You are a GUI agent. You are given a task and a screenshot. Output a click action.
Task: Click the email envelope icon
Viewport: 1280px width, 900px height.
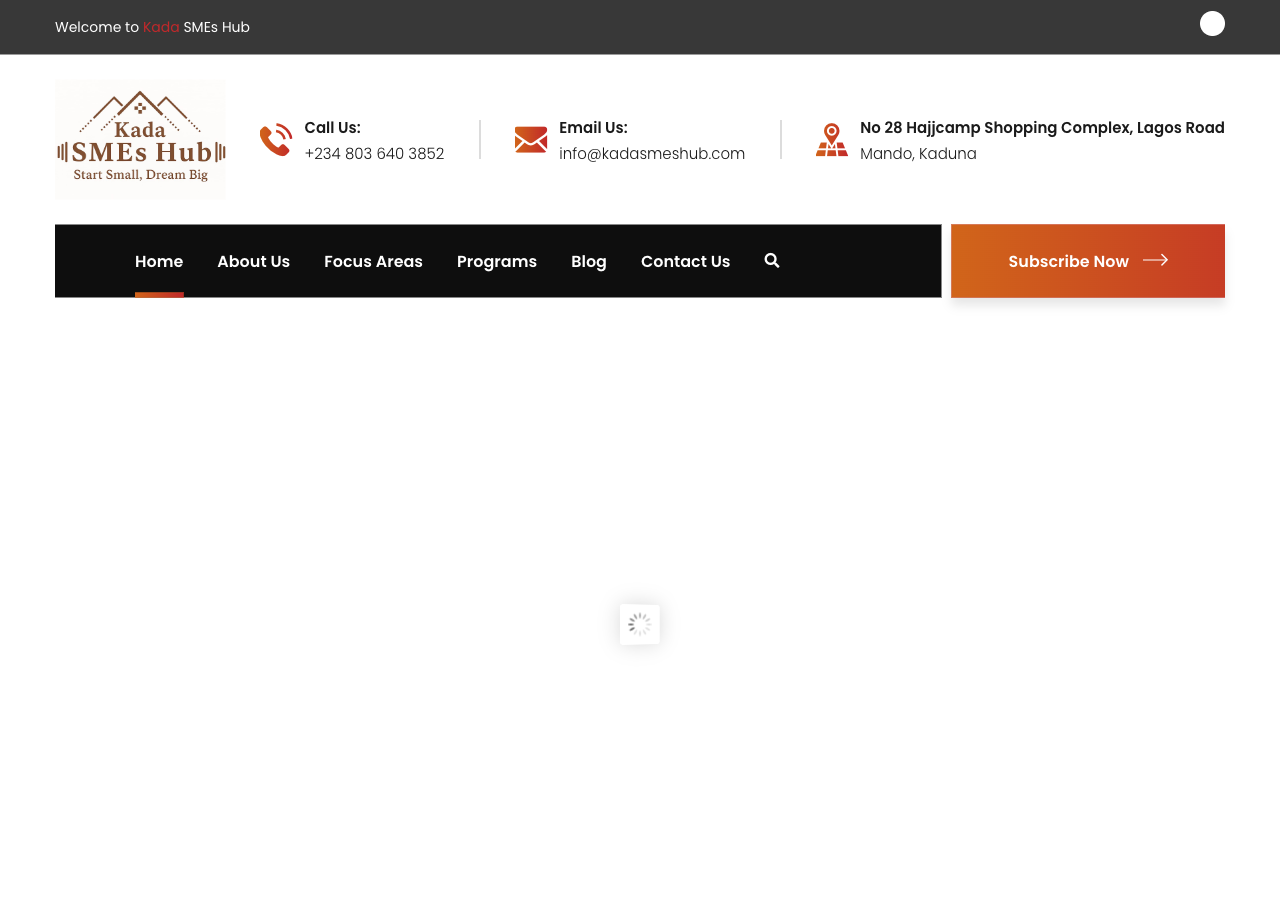pos(531,140)
